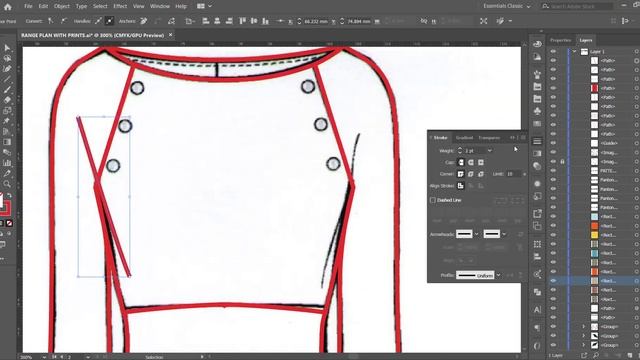Select the Miter Join corner option

pos(461,174)
